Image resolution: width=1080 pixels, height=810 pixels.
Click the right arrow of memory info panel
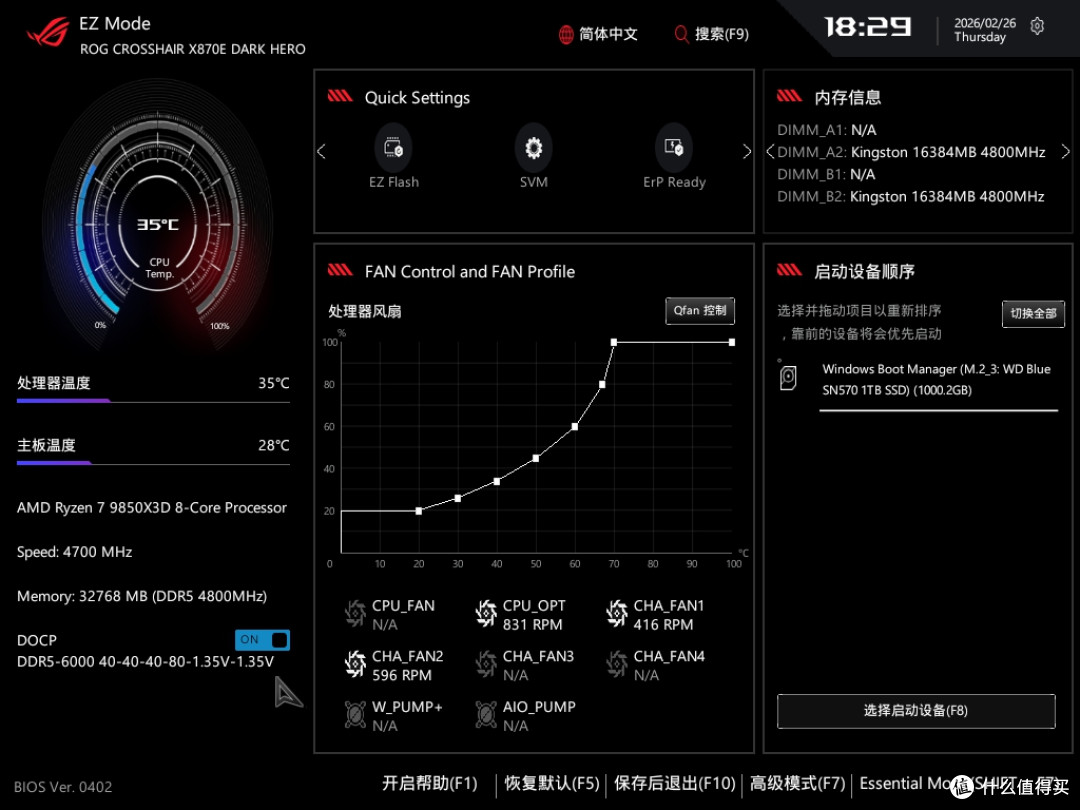coord(1066,152)
